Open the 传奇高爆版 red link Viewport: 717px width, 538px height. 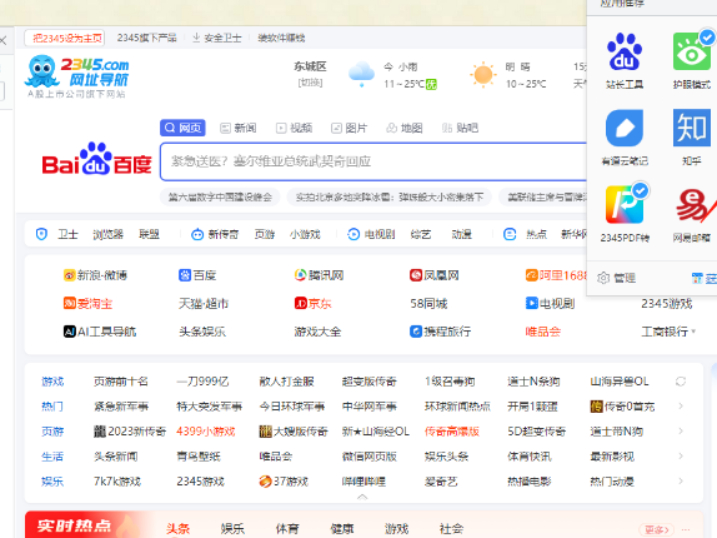[x=452, y=431]
